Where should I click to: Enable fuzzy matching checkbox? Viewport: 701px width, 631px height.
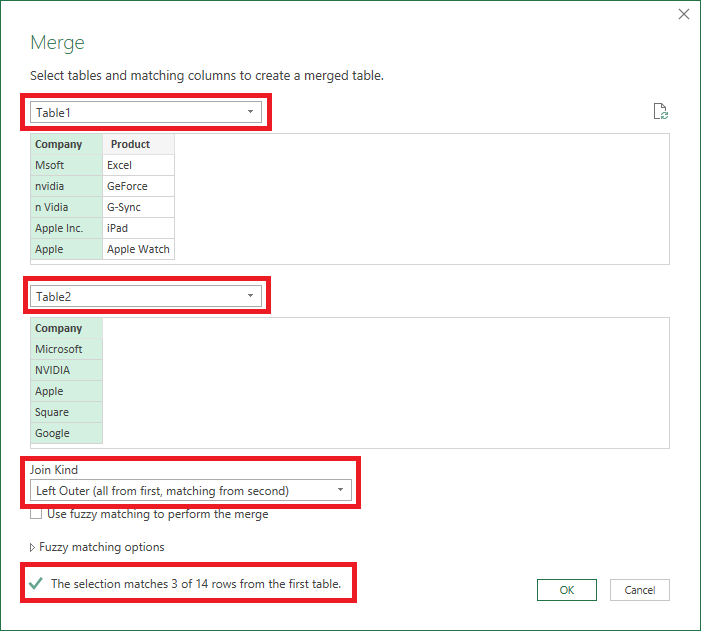pyautogui.click(x=36, y=514)
